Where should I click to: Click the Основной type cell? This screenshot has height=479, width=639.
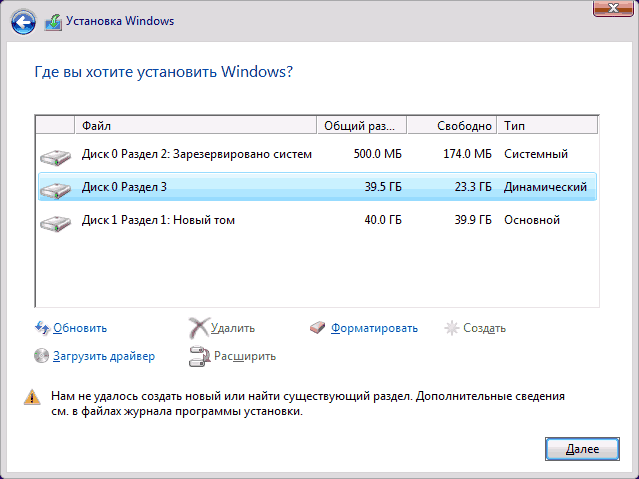(532, 220)
